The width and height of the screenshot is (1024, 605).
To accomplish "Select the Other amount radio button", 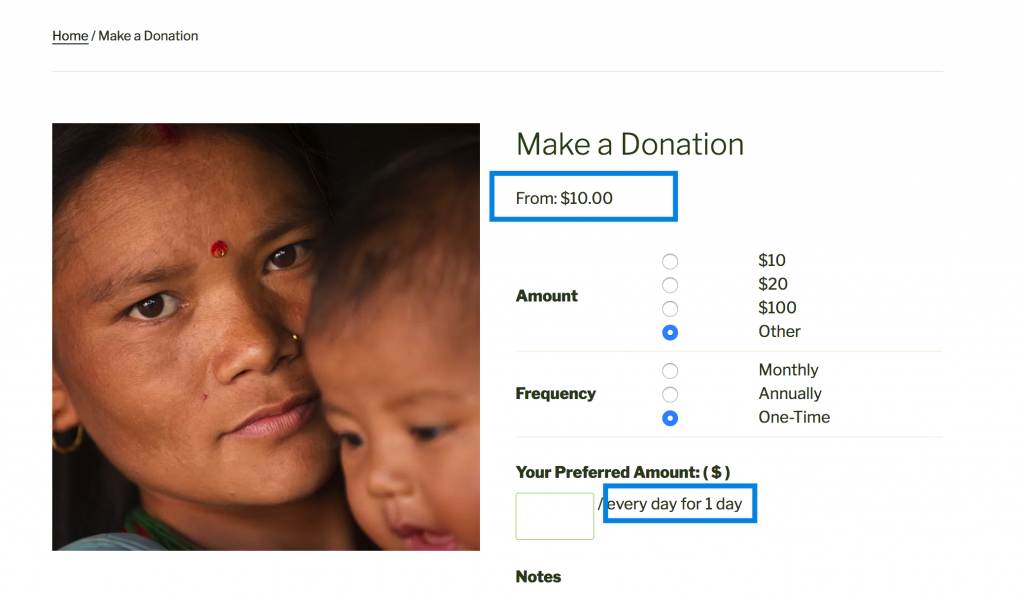I will 669,332.
